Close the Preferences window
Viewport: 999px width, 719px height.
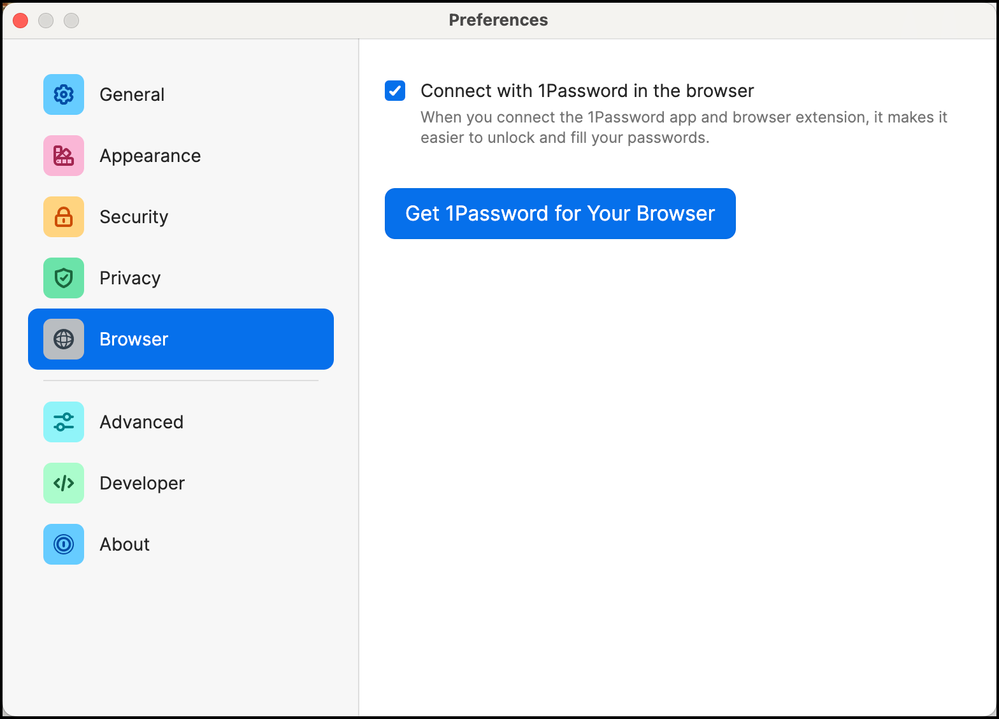pos(20,20)
